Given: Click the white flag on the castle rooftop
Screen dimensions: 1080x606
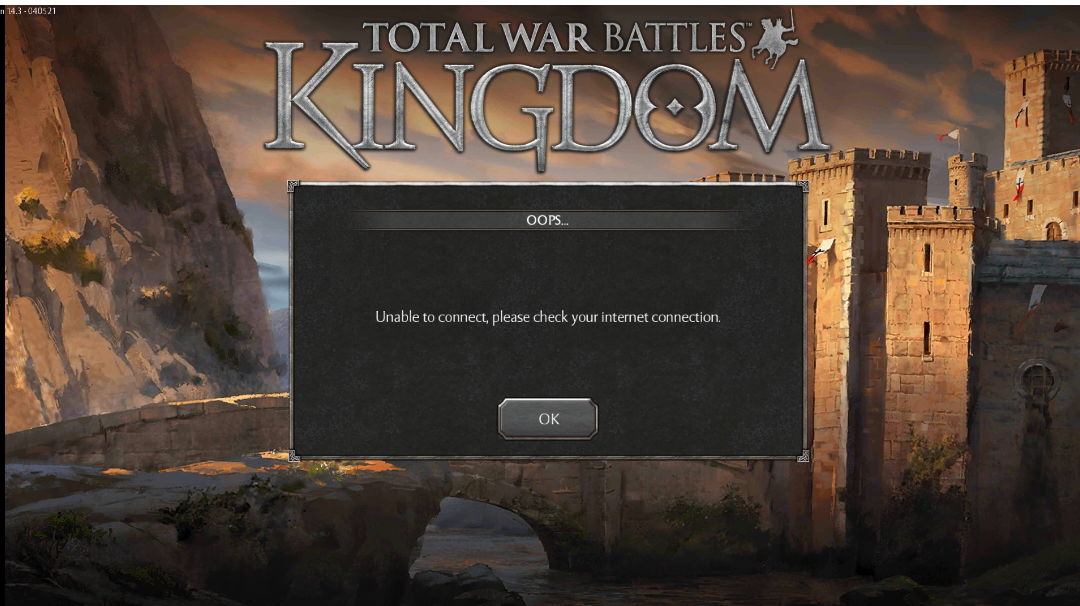Looking at the screenshot, I should point(949,134).
